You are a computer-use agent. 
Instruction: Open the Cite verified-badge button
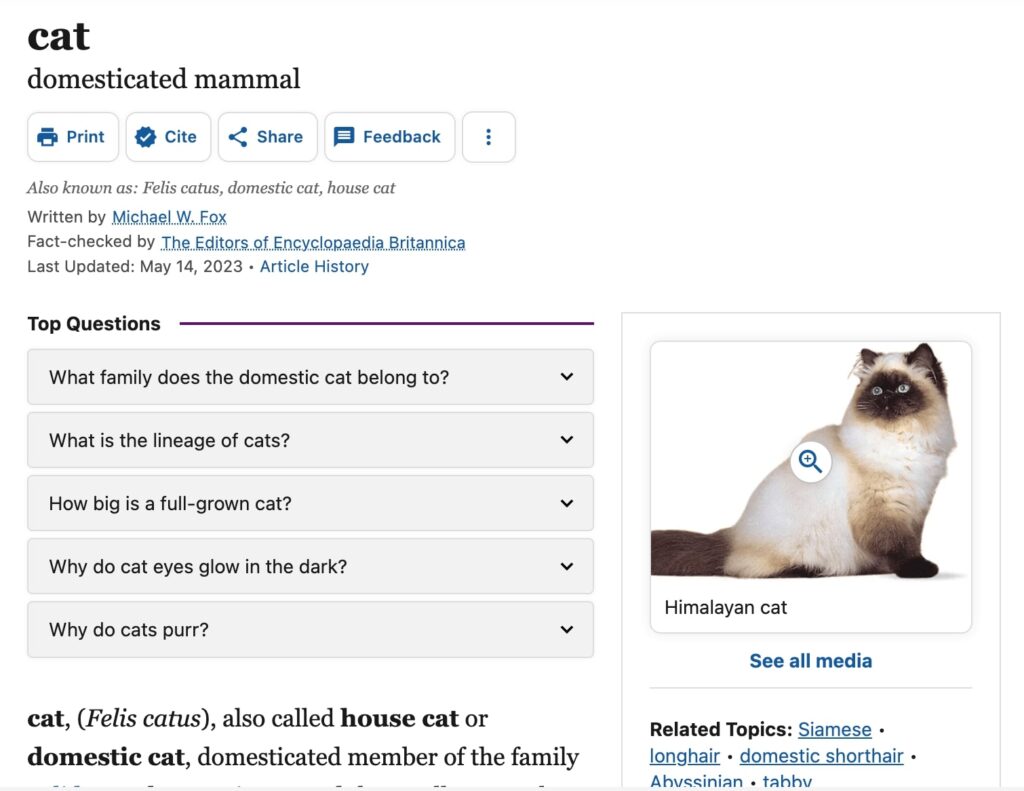click(168, 137)
